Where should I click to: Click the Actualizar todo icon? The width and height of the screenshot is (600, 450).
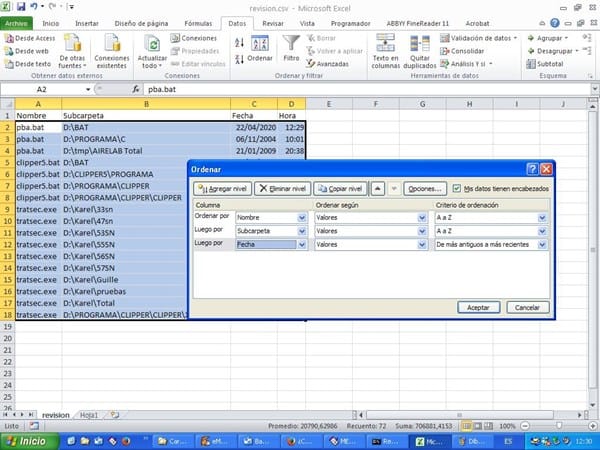[x=153, y=50]
